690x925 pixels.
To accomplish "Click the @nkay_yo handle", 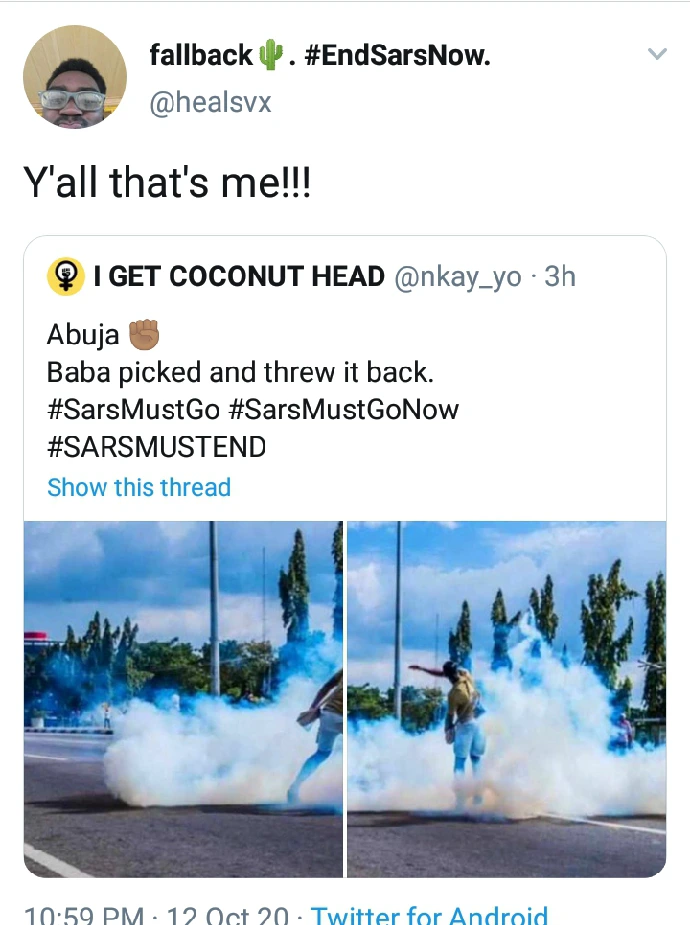I will (459, 277).
